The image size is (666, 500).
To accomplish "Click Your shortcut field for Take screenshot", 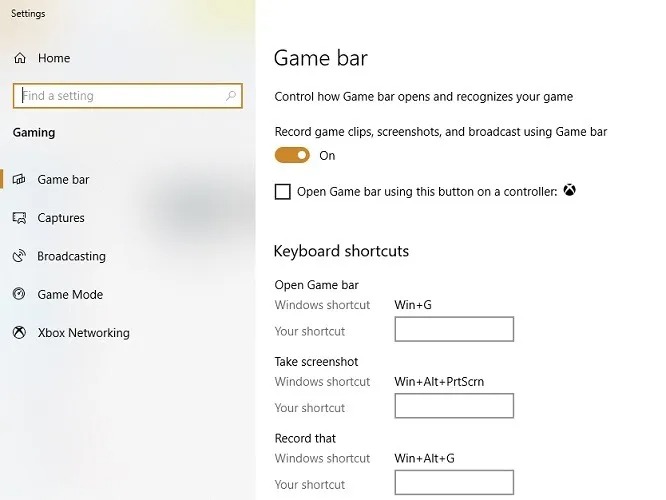I will (454, 406).
